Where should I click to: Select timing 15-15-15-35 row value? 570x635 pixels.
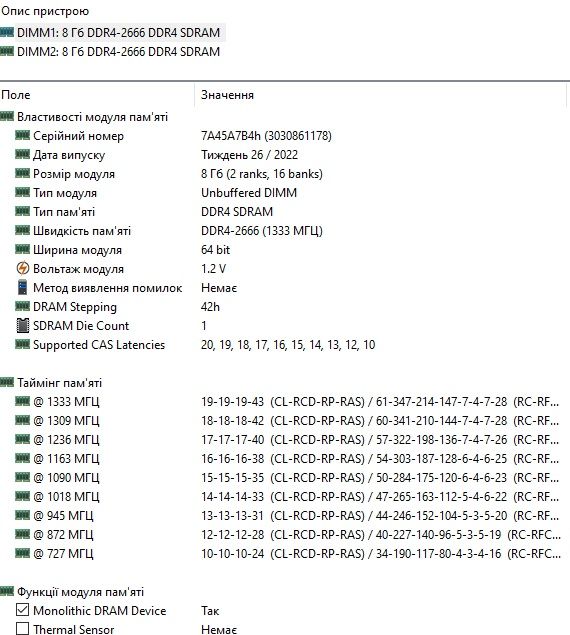380,478
